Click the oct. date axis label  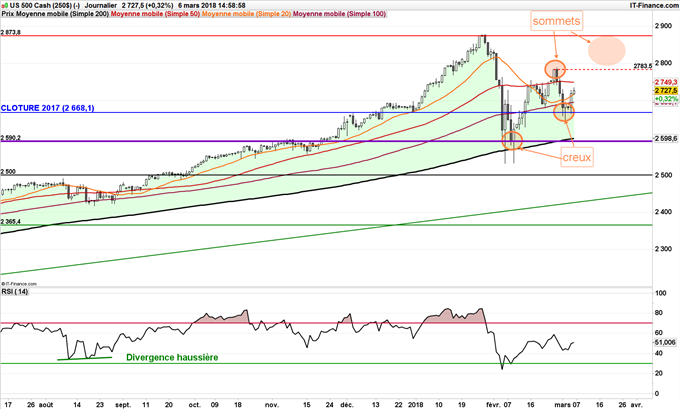[x=195, y=405]
